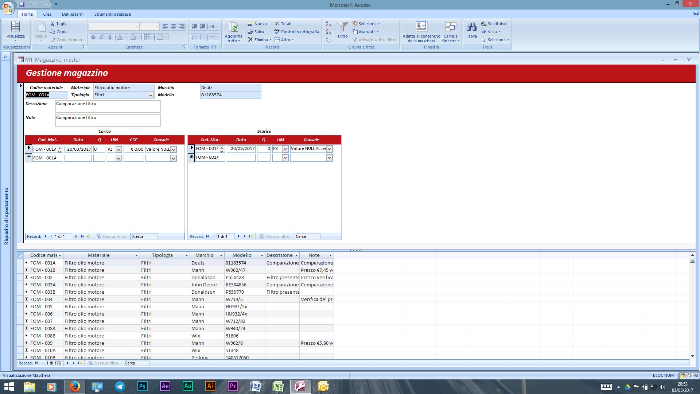700x394 pixels.
Task: Open Causale dropdown in first Carico row
Action: click(173, 149)
